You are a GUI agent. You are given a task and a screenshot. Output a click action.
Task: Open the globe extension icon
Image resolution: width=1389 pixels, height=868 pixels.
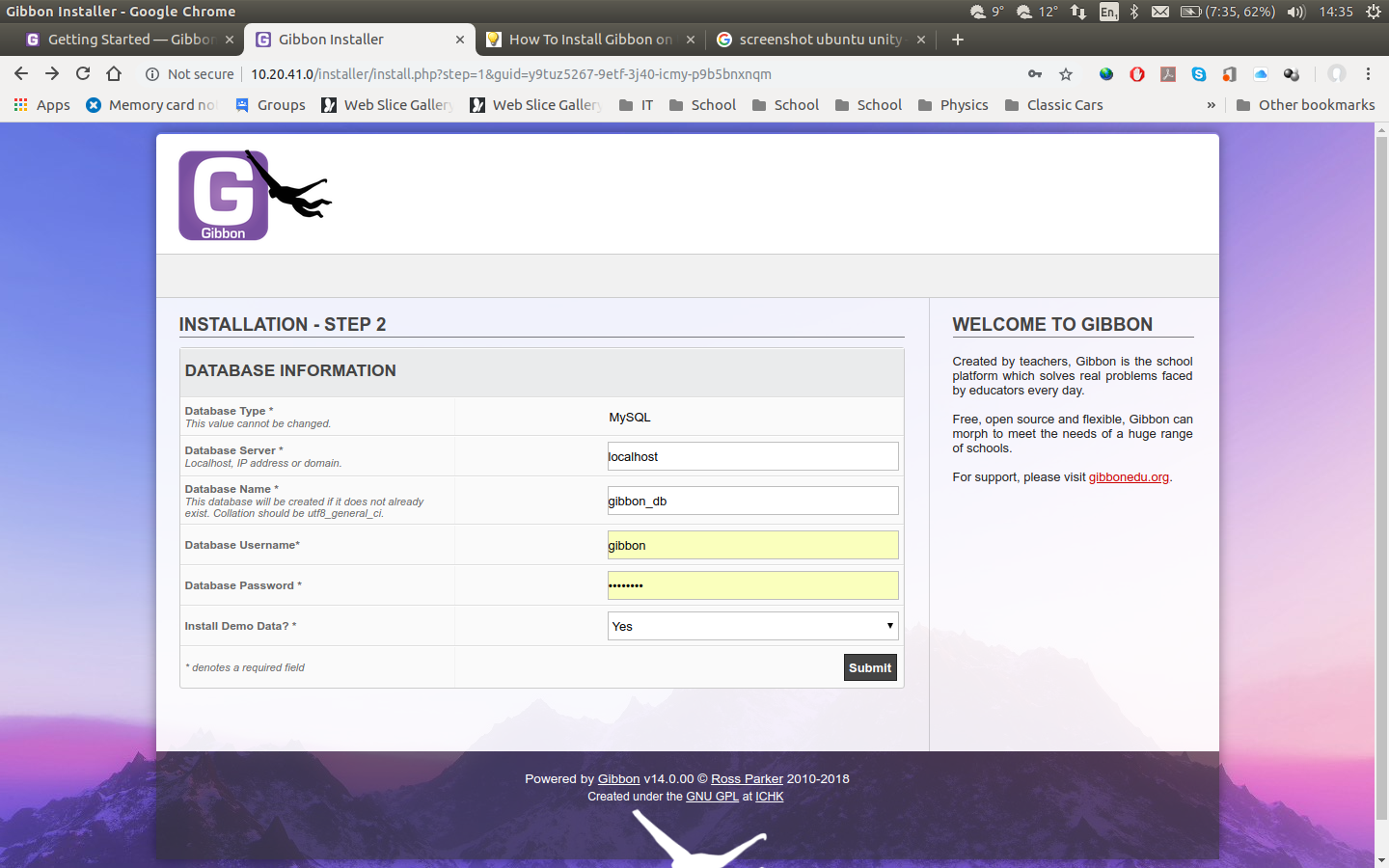(x=1106, y=74)
